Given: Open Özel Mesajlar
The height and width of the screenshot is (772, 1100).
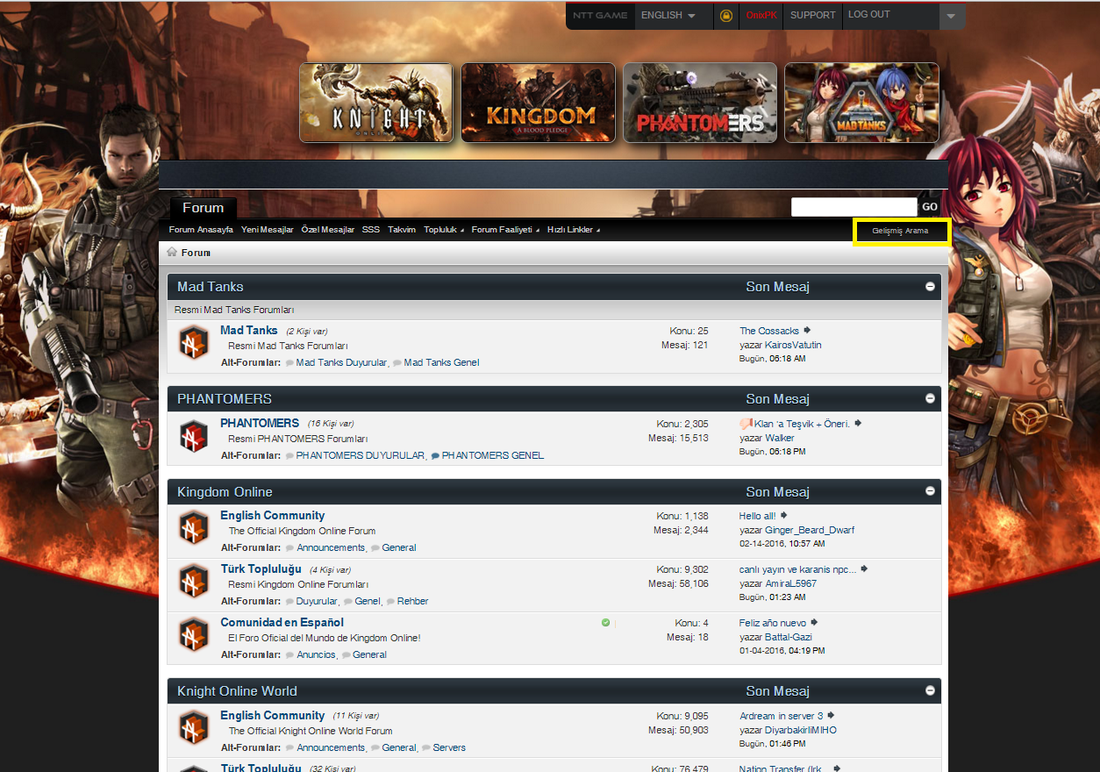Looking at the screenshot, I should tap(328, 229).
